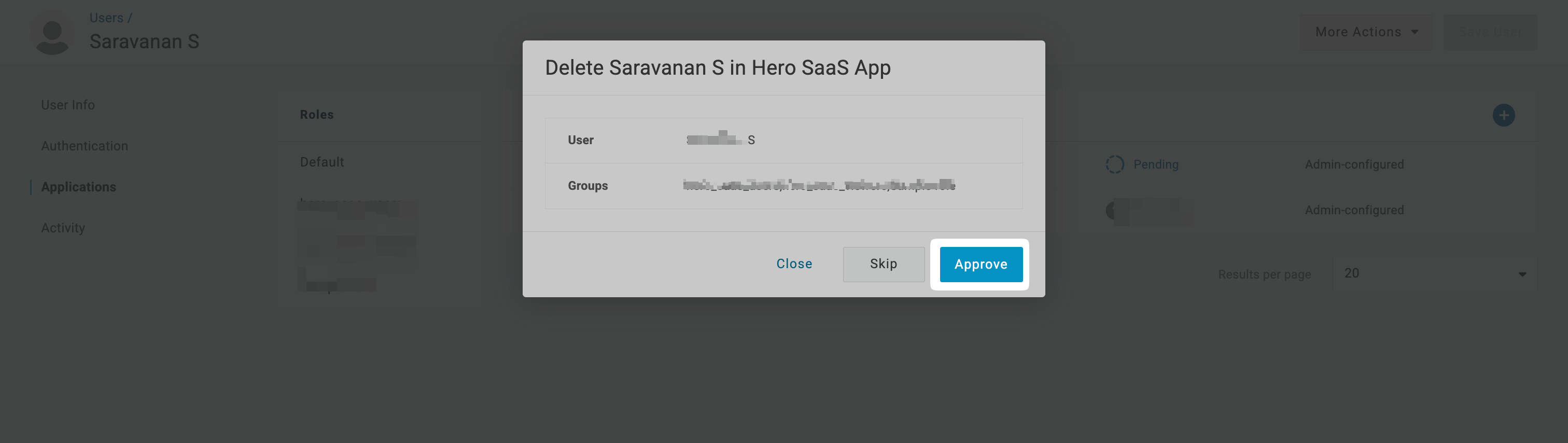This screenshot has height=443, width=1568.
Task: Open the User Info tab
Action: pyautogui.click(x=67, y=105)
